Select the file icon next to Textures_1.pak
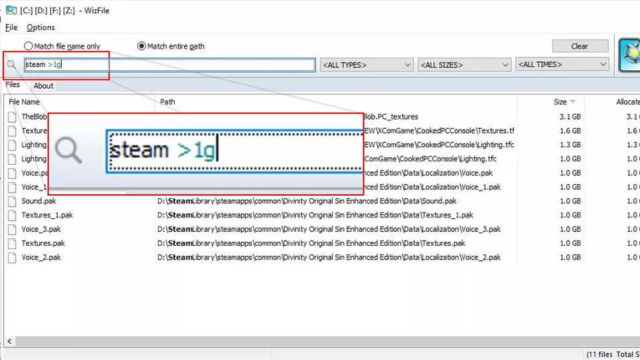 [12, 215]
